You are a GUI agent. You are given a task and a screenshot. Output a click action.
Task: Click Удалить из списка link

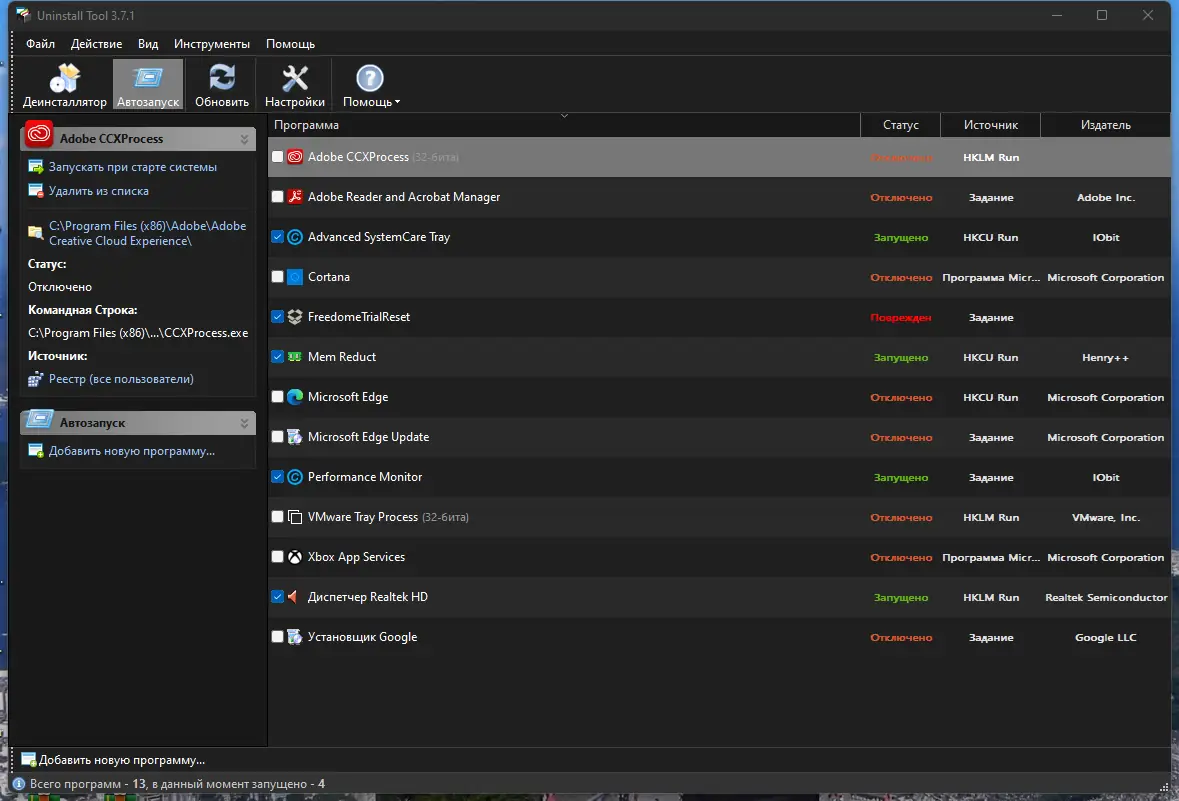99,191
